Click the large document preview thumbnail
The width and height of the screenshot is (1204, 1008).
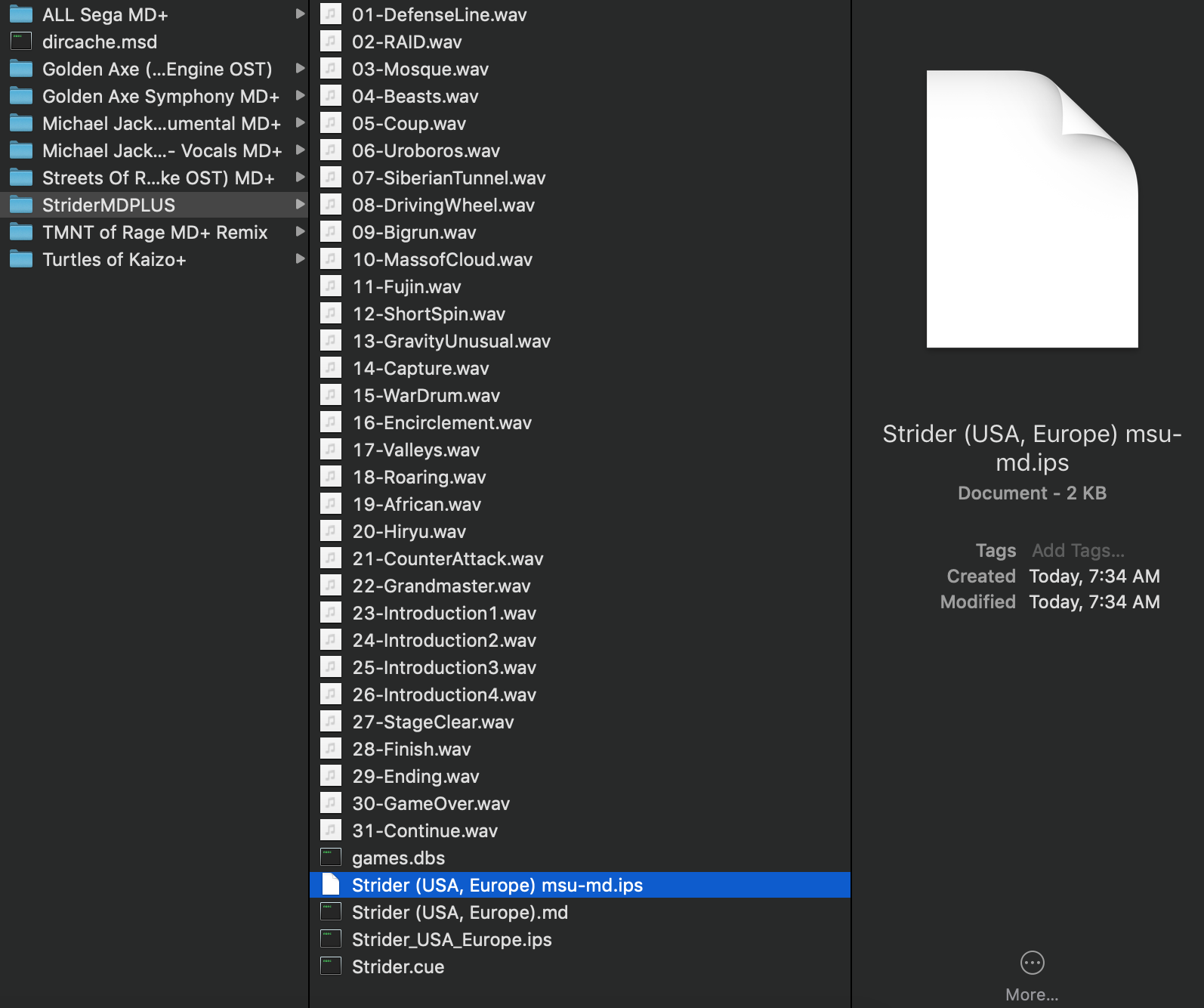tap(1032, 209)
